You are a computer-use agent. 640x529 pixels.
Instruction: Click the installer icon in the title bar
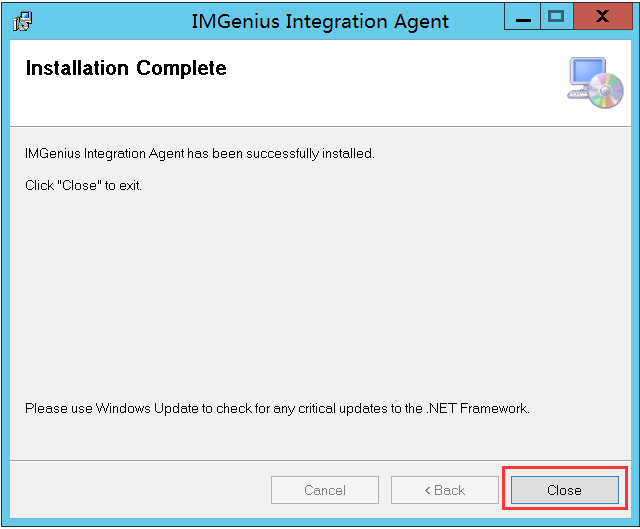(x=22, y=20)
